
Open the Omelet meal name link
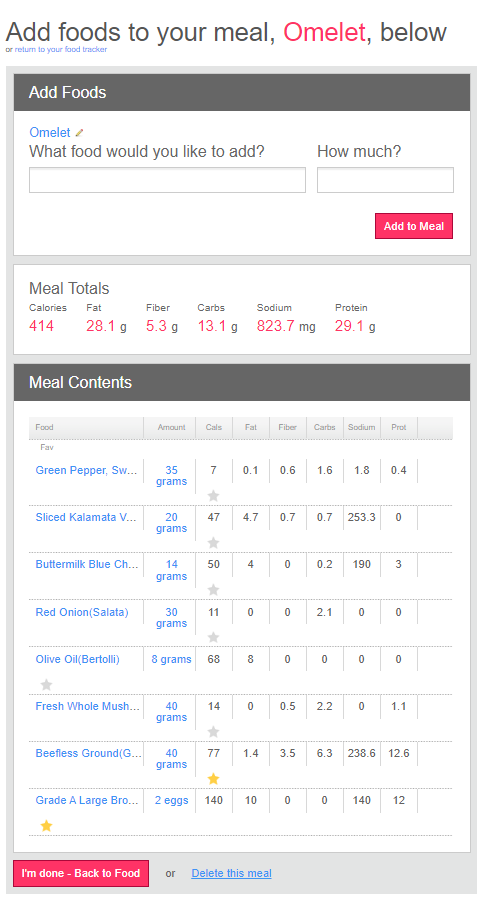pyautogui.click(x=50, y=133)
